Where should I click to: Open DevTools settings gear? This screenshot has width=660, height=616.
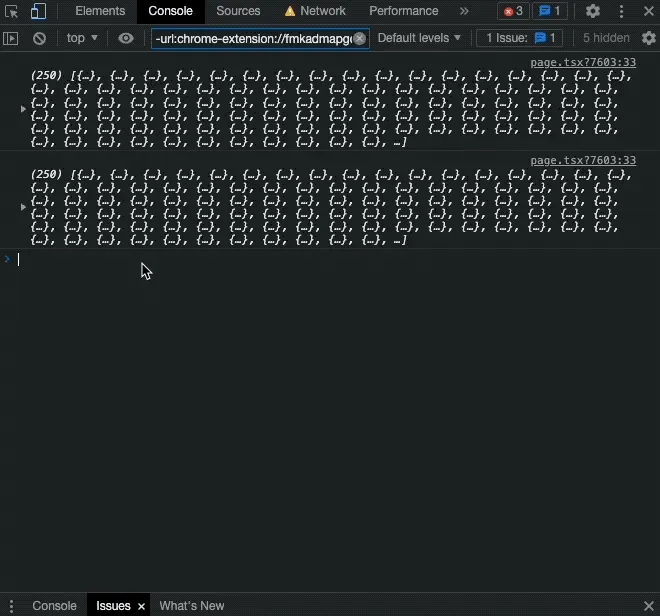tap(592, 11)
